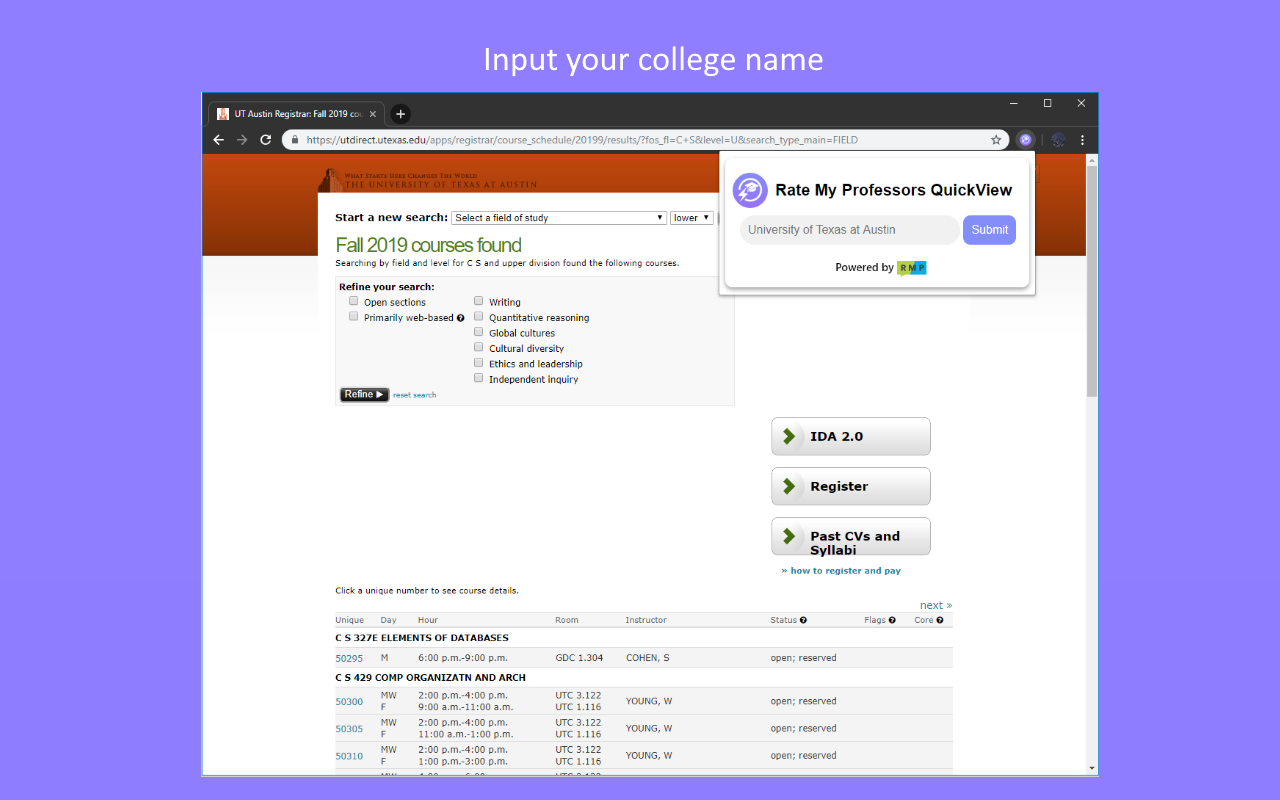Open the lower level dropdown

(692, 218)
